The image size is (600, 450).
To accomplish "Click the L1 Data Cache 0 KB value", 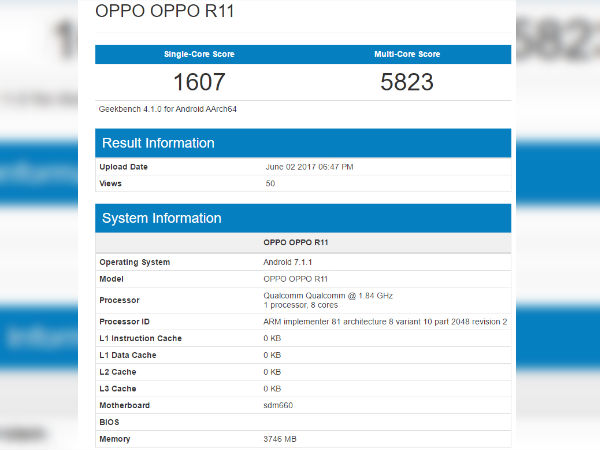I will (272, 355).
